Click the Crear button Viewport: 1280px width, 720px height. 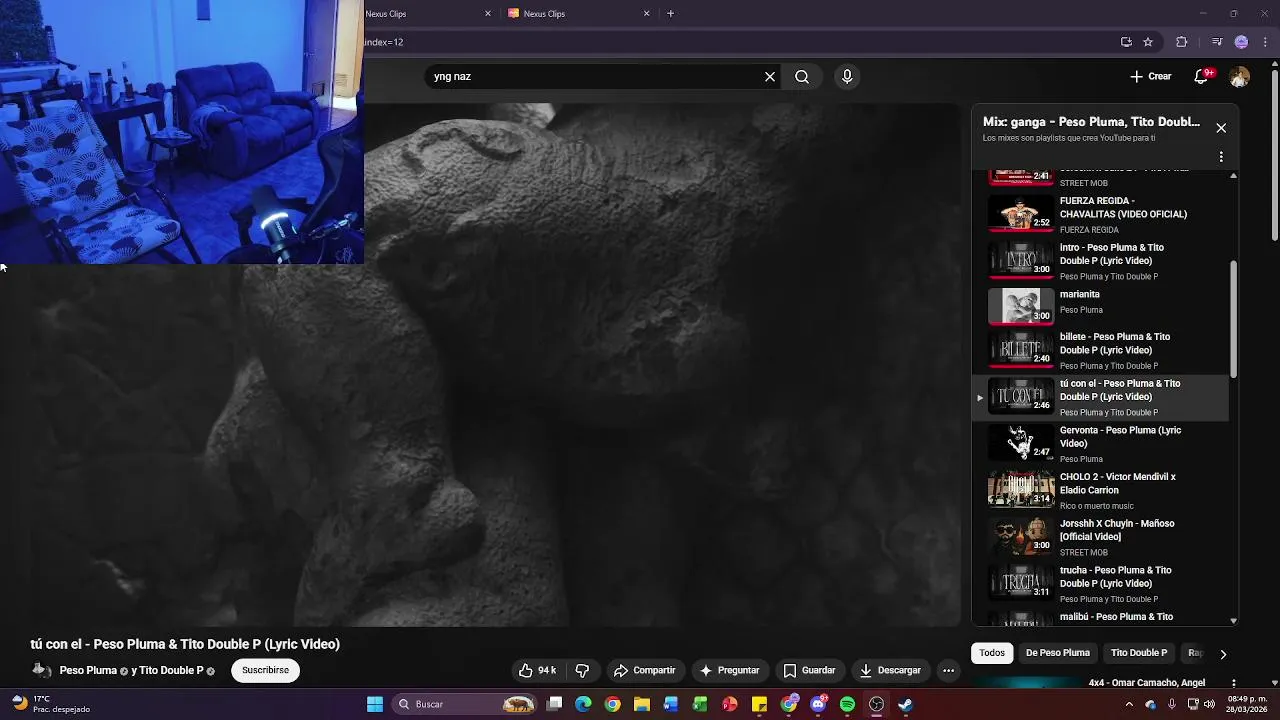pos(1150,76)
